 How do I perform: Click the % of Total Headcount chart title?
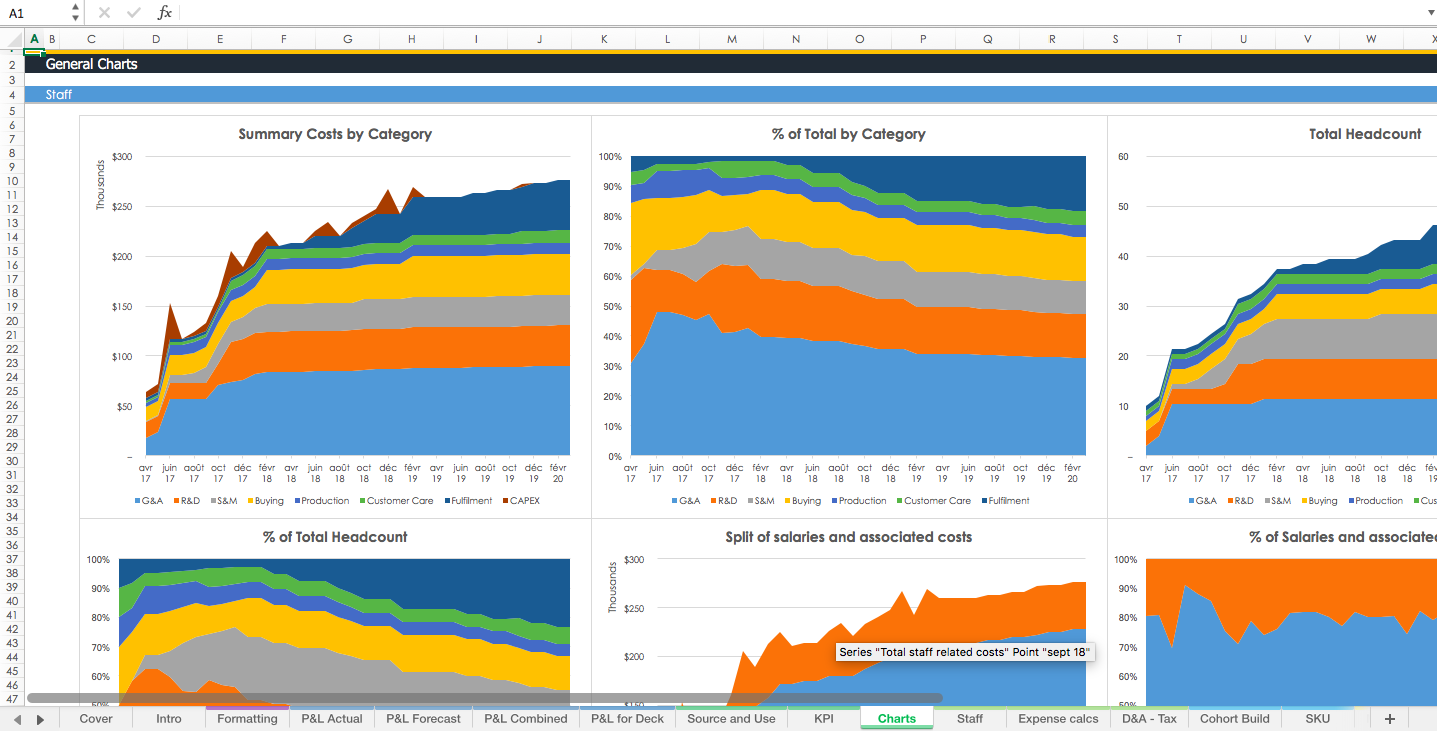(335, 537)
